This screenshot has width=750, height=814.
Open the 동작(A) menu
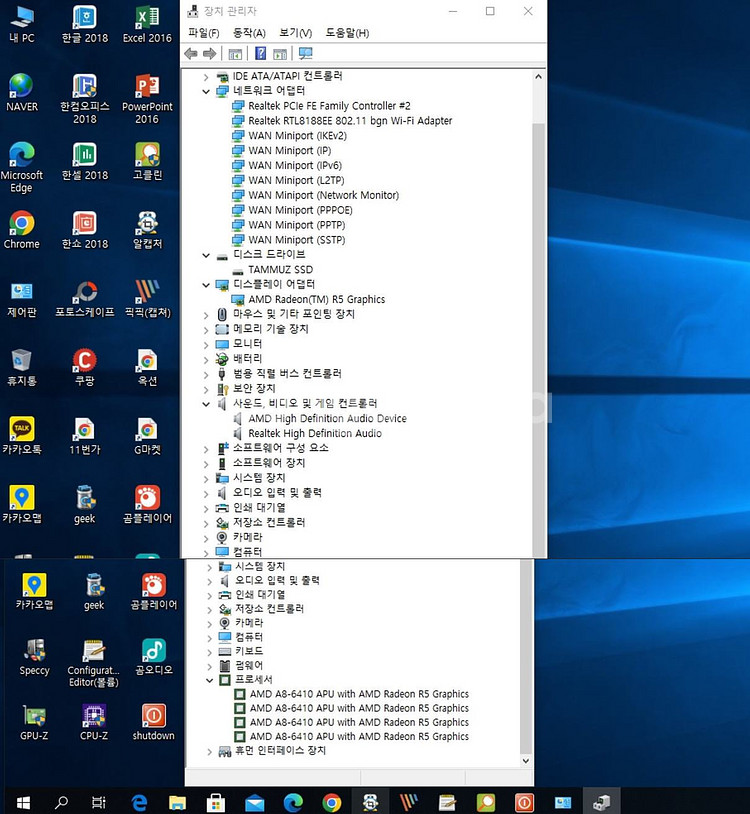click(x=249, y=33)
